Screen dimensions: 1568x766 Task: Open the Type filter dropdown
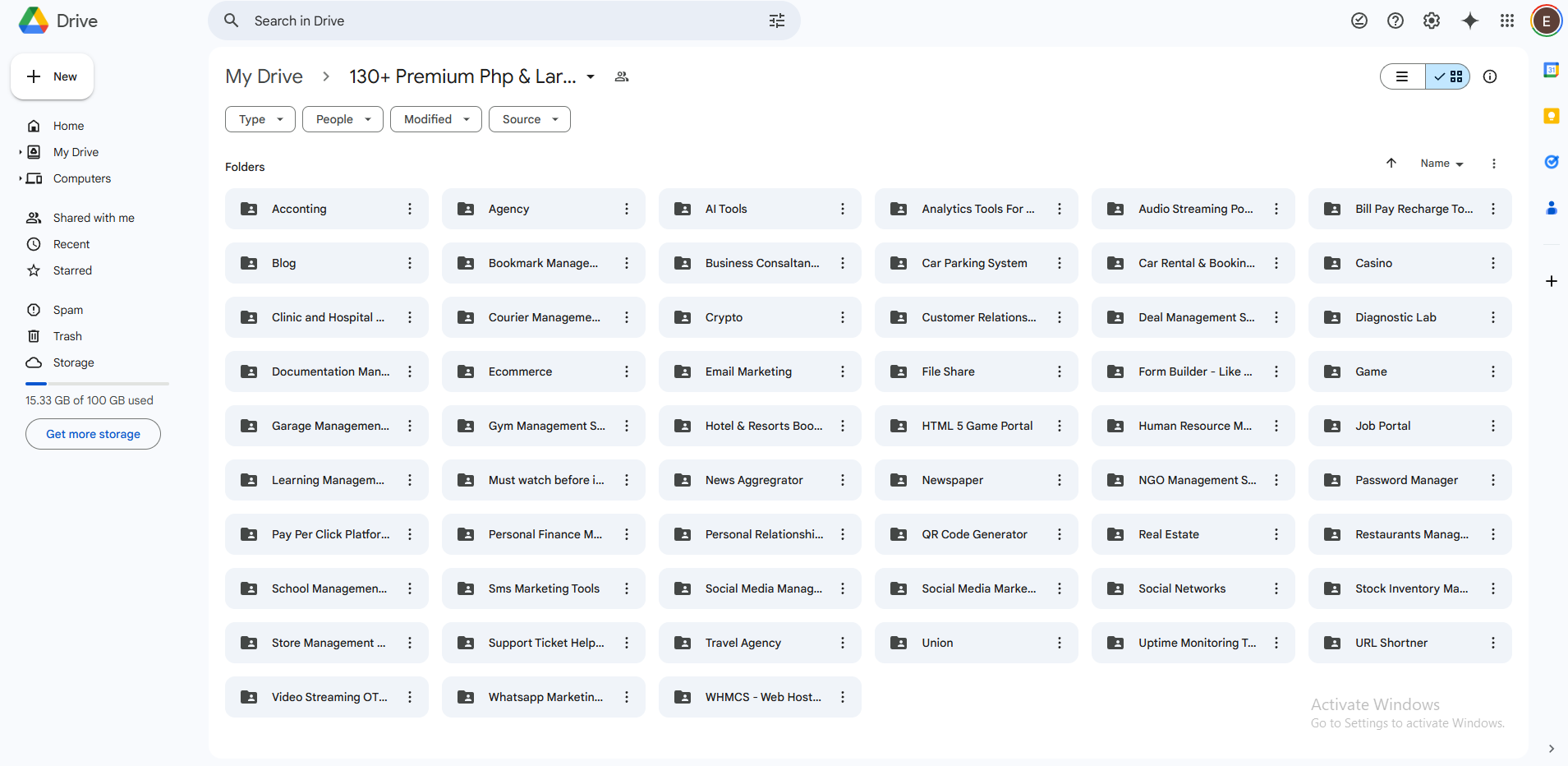[260, 119]
